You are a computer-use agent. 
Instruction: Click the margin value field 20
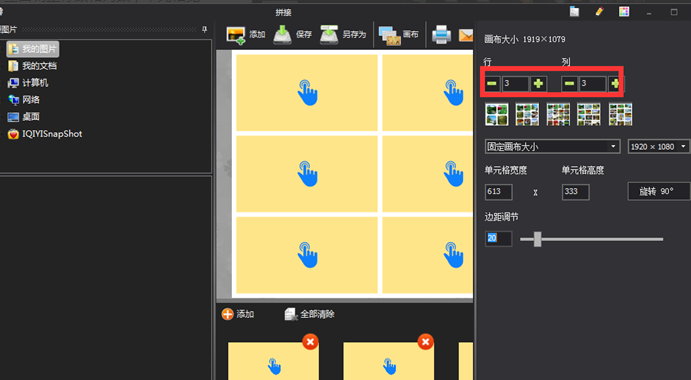point(498,238)
